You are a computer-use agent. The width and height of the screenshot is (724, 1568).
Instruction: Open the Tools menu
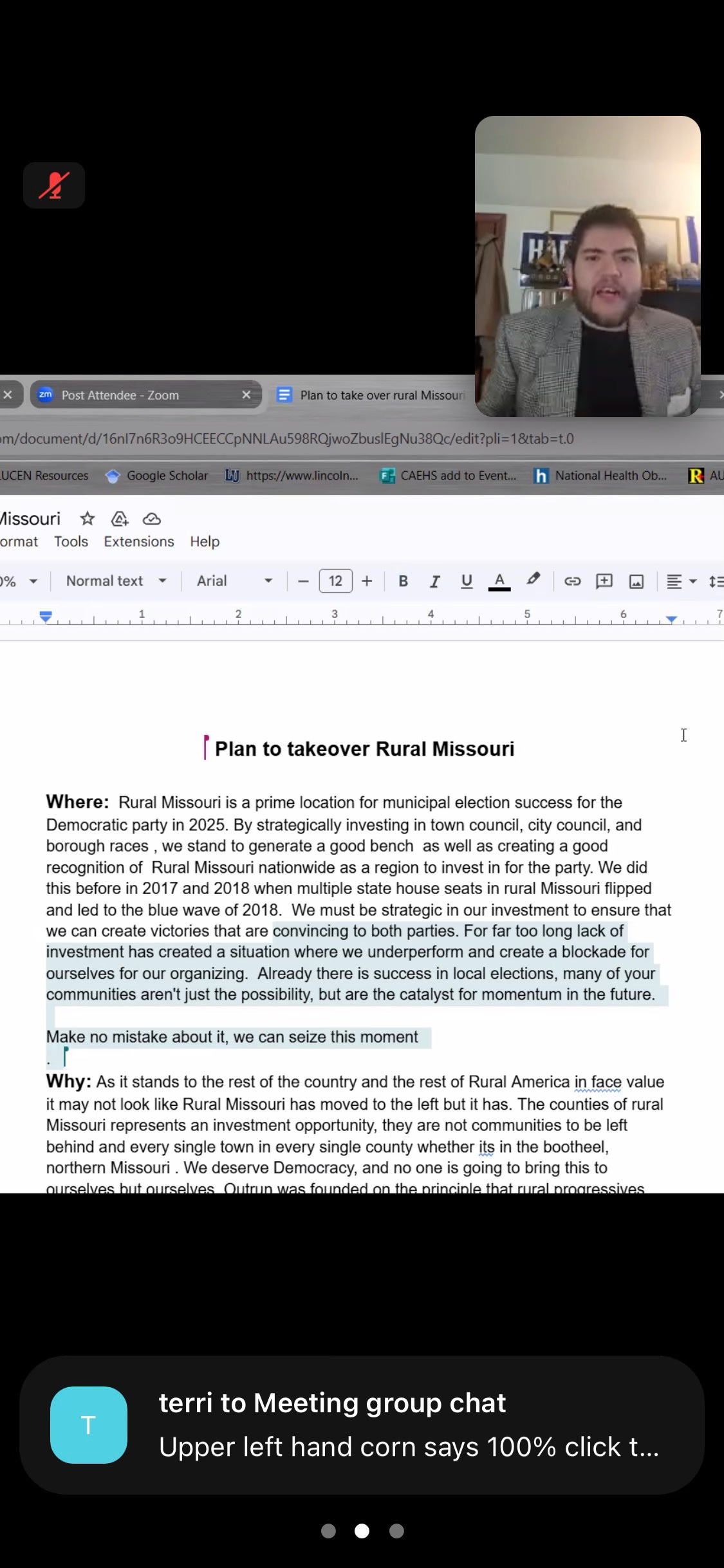pyautogui.click(x=71, y=542)
